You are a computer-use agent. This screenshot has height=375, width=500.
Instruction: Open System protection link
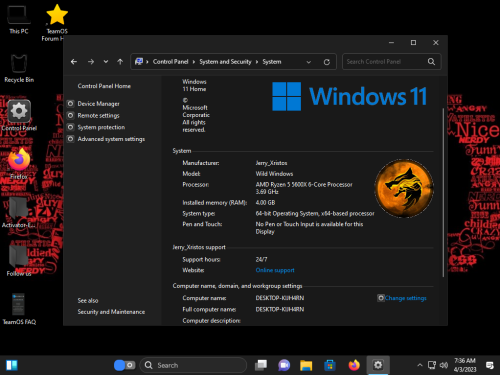101,127
